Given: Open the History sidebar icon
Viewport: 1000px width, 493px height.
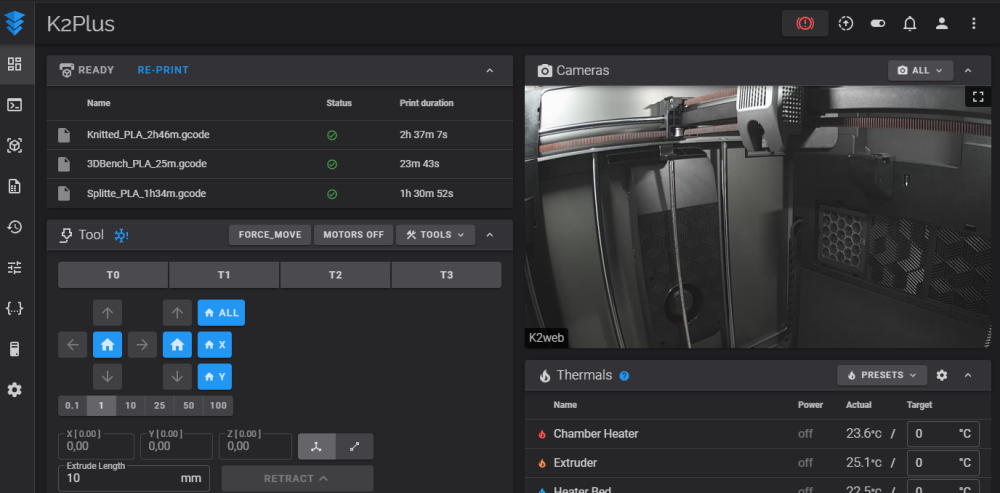Looking at the screenshot, I should click(14, 227).
